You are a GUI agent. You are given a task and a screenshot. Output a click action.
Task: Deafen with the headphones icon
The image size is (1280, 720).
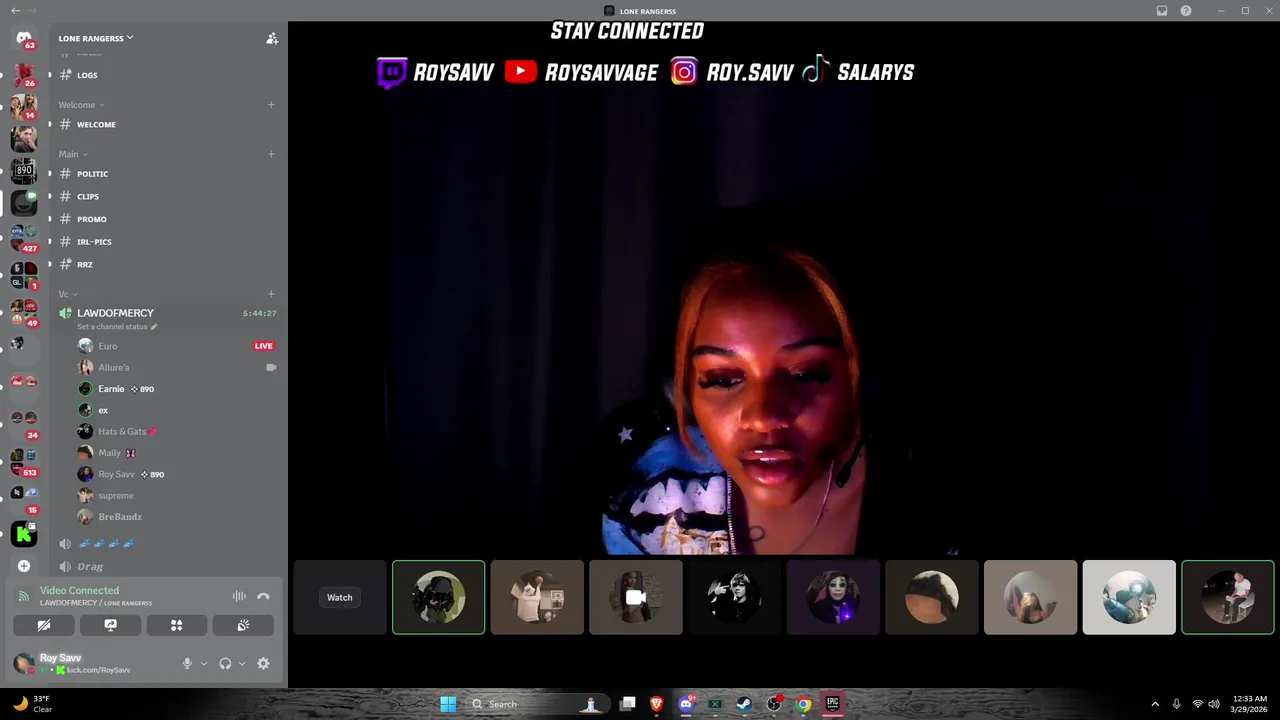tap(225, 663)
